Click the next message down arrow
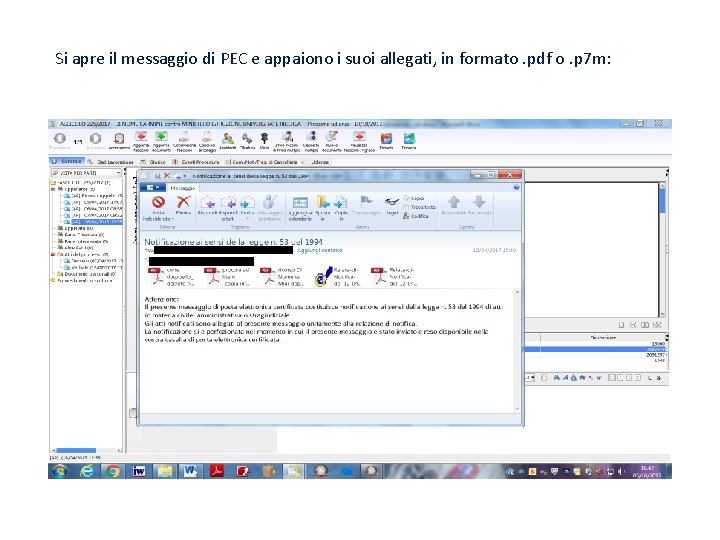Viewport: 720px width, 540px height. point(479,202)
